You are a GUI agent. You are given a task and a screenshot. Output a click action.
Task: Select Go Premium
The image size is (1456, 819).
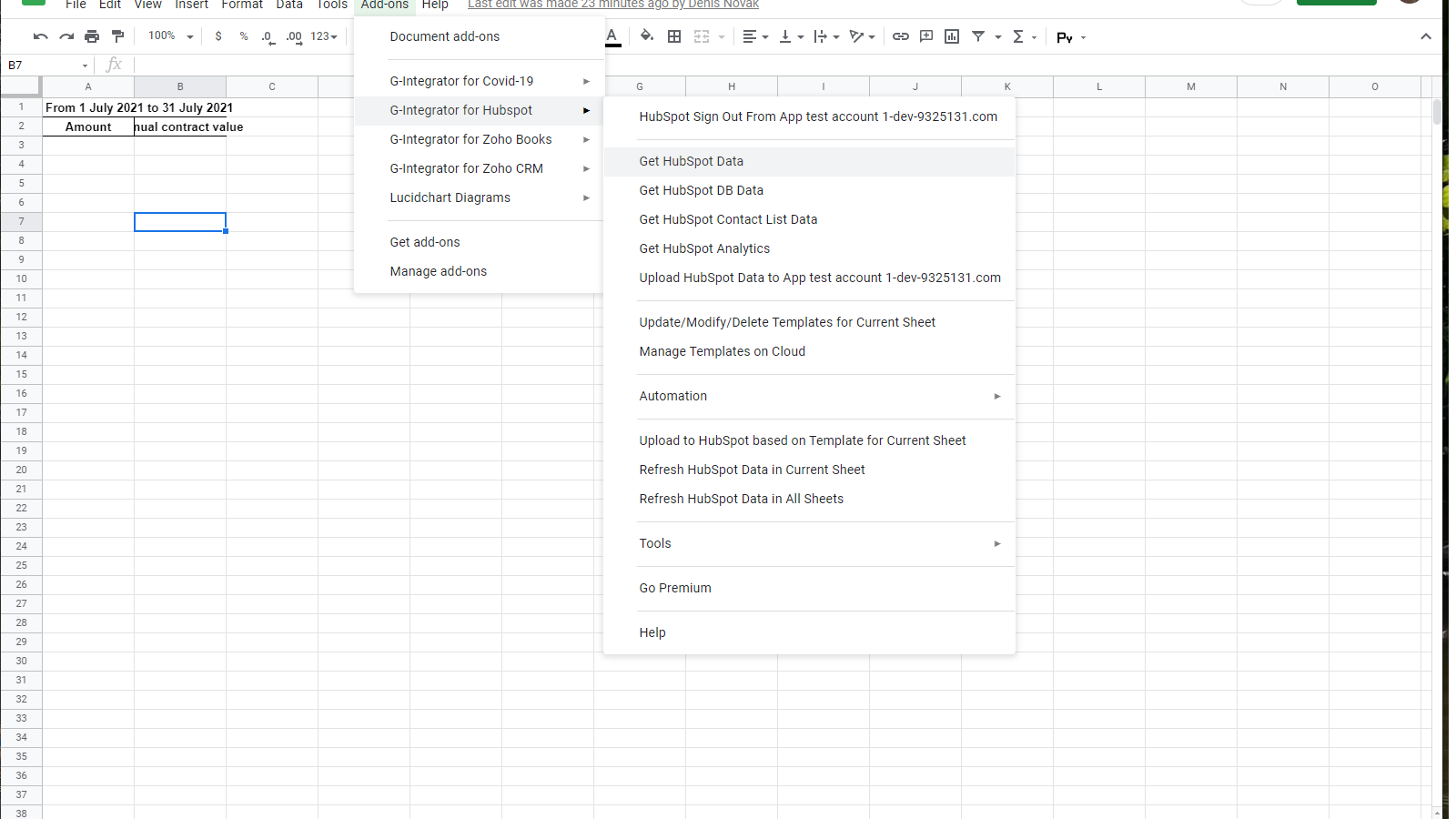tap(809, 588)
